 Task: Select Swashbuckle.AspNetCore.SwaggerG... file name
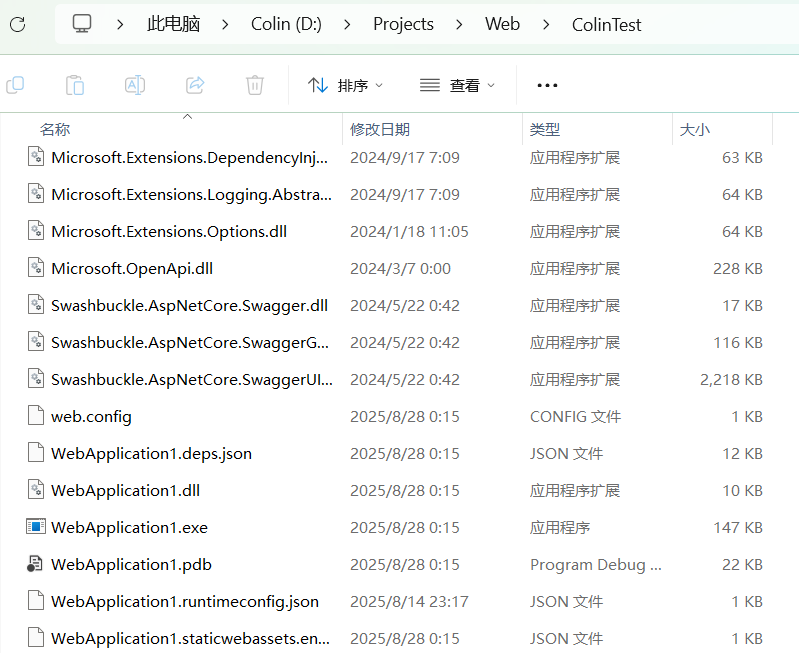tap(190, 343)
